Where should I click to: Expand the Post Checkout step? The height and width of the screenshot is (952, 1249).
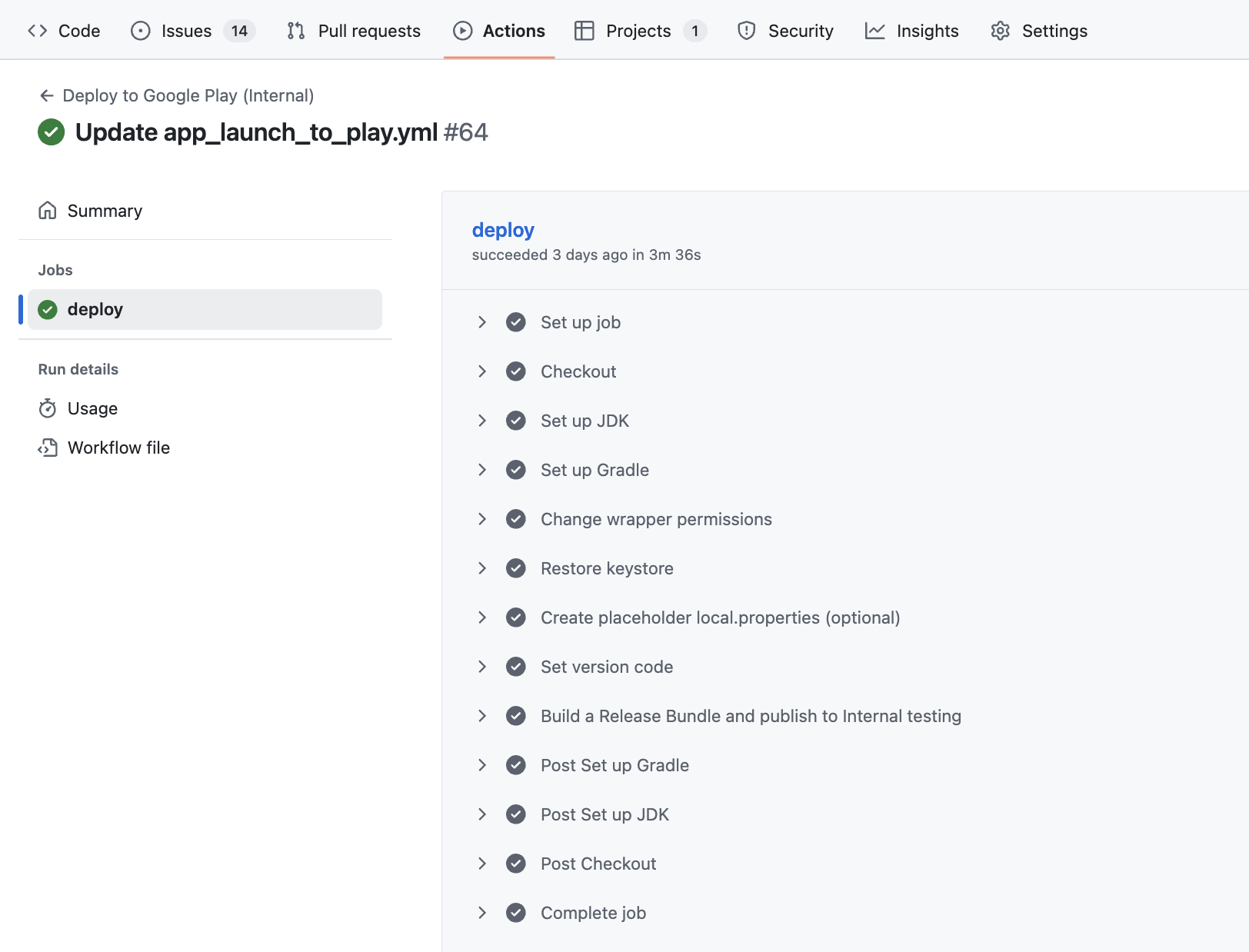click(482, 864)
